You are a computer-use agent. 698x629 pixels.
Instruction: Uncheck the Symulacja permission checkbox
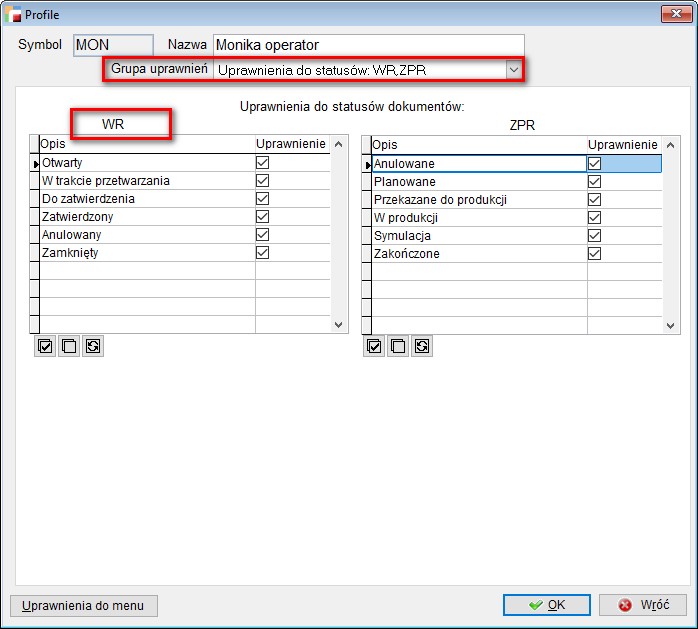595,235
